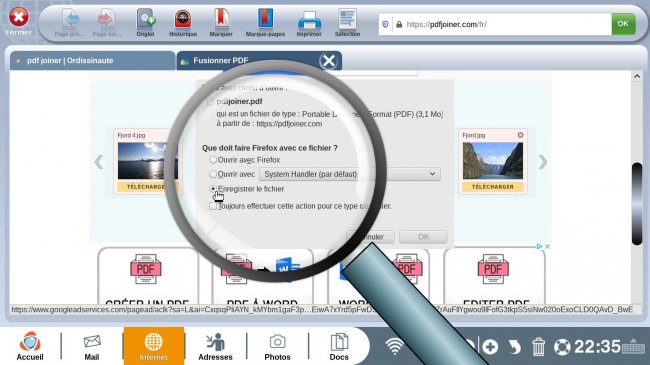Check Toujours effectuer cette action checkbox
This screenshot has width=650, height=365.
tap(213, 206)
